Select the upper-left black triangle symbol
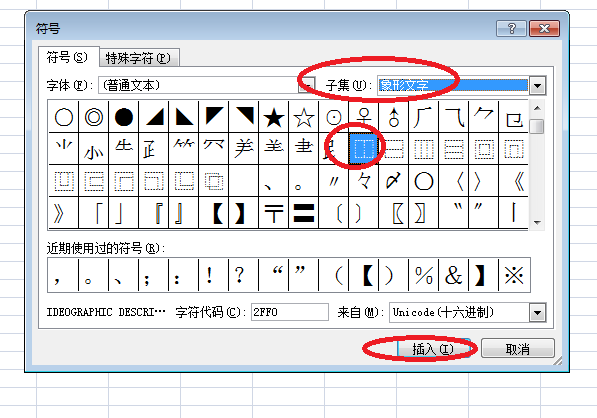597x418 pixels. 214,117
